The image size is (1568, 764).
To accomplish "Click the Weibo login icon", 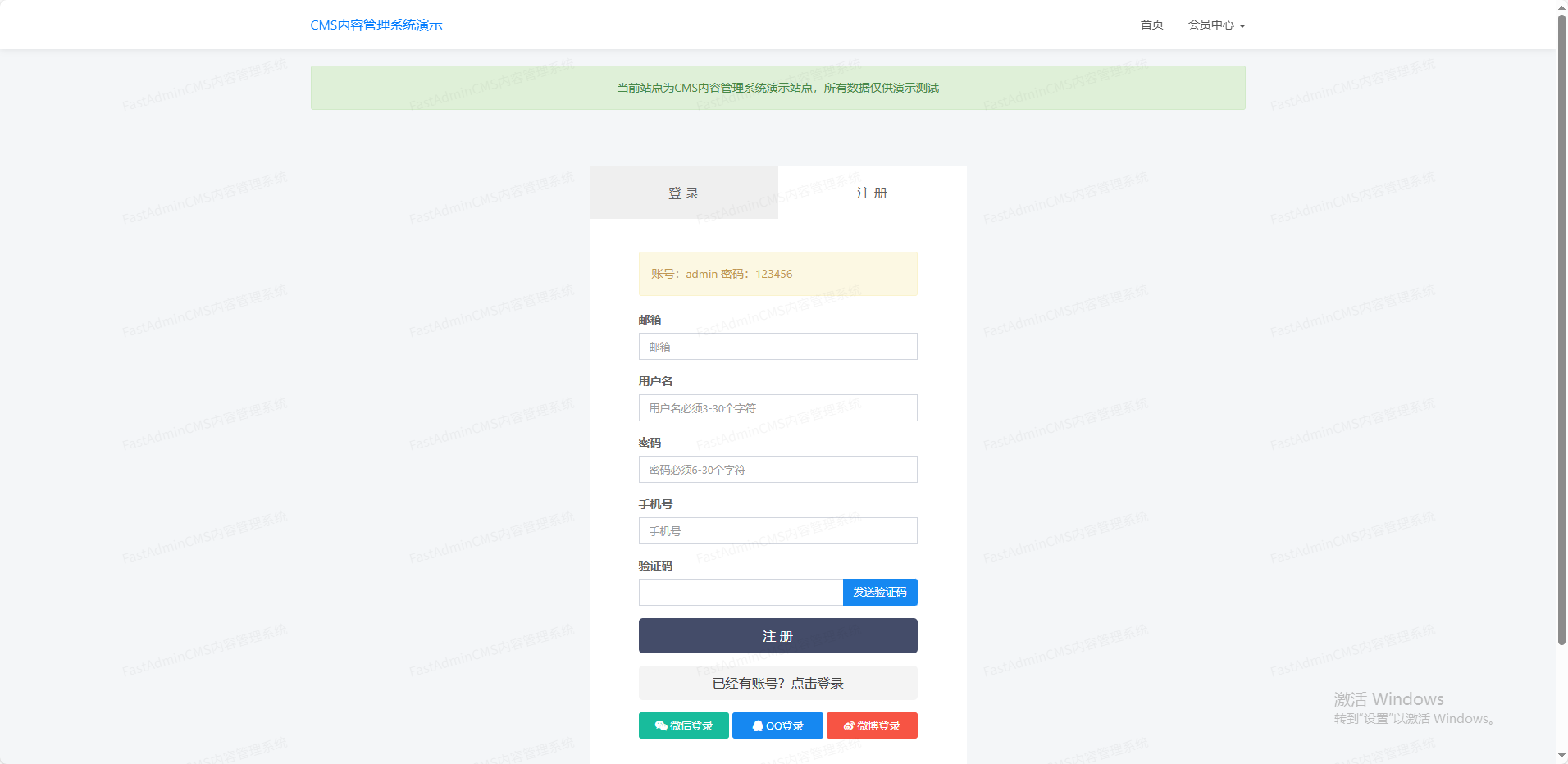I will [x=849, y=725].
